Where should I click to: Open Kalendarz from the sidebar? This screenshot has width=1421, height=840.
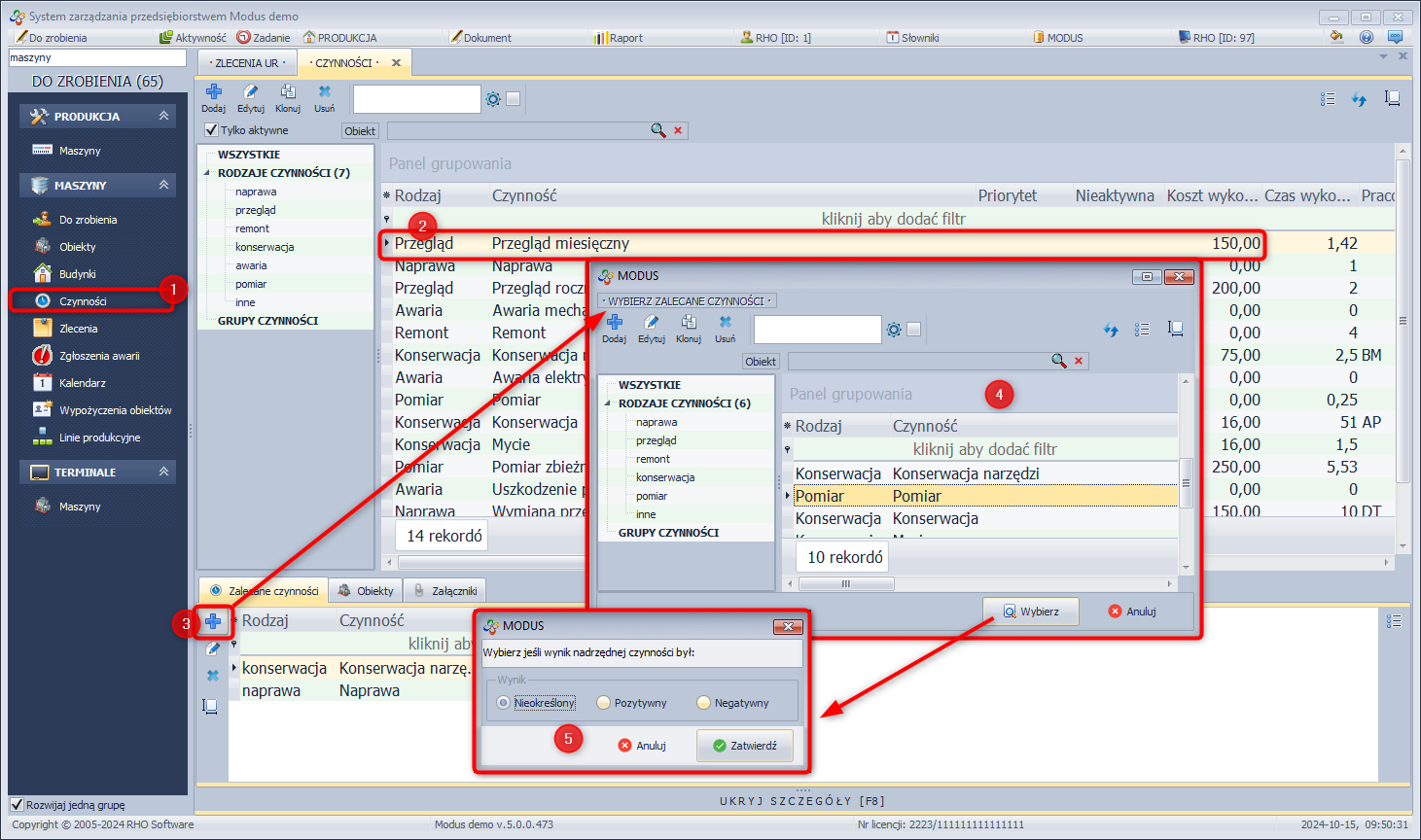pyautogui.click(x=83, y=383)
